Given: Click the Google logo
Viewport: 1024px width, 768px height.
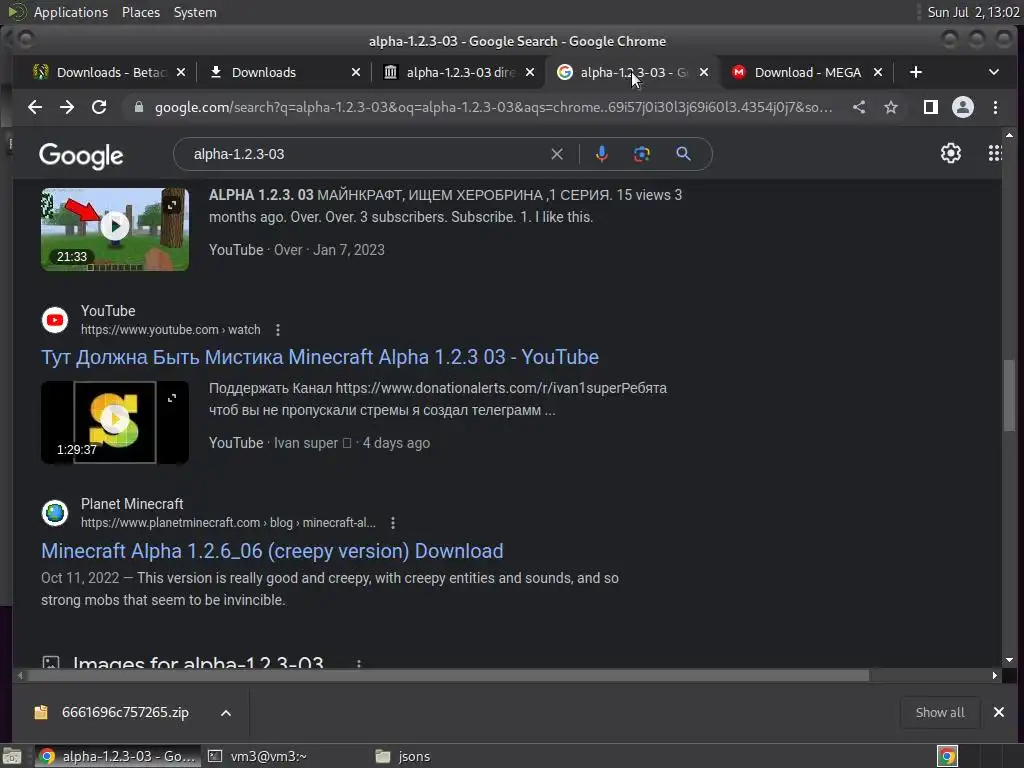Looking at the screenshot, I should [81, 155].
